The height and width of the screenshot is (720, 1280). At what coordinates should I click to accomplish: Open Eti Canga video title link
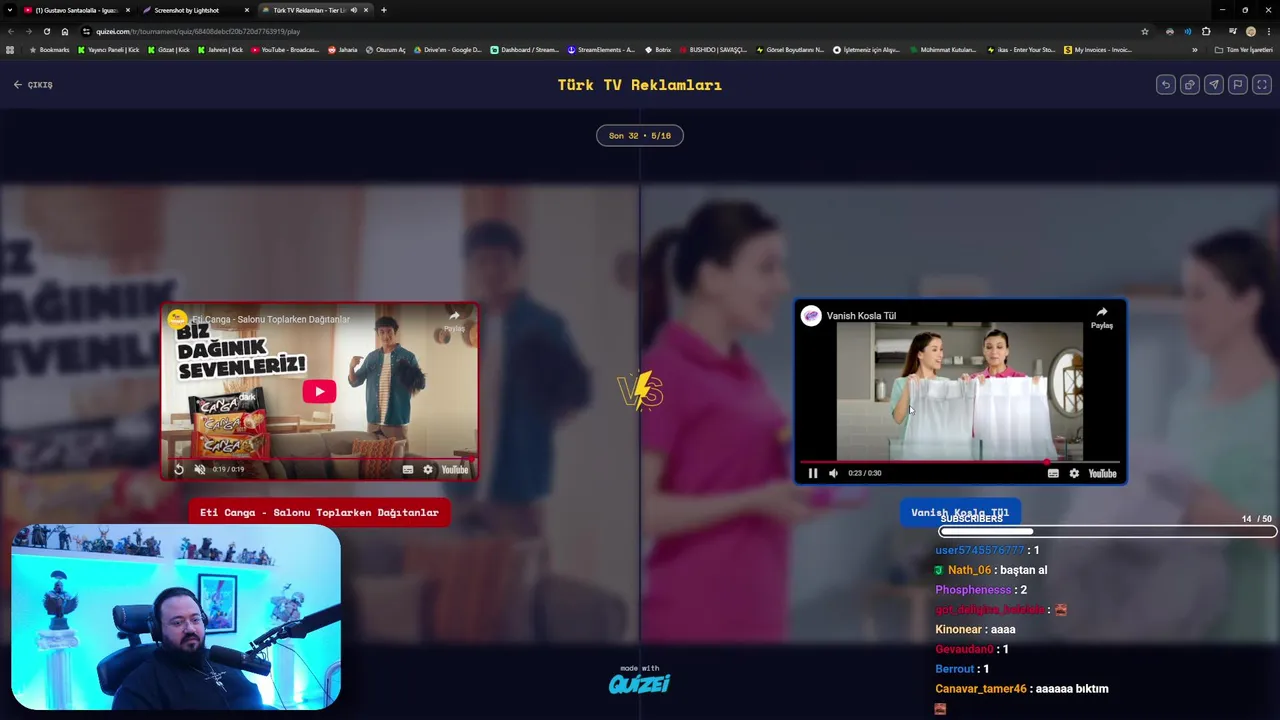271,319
